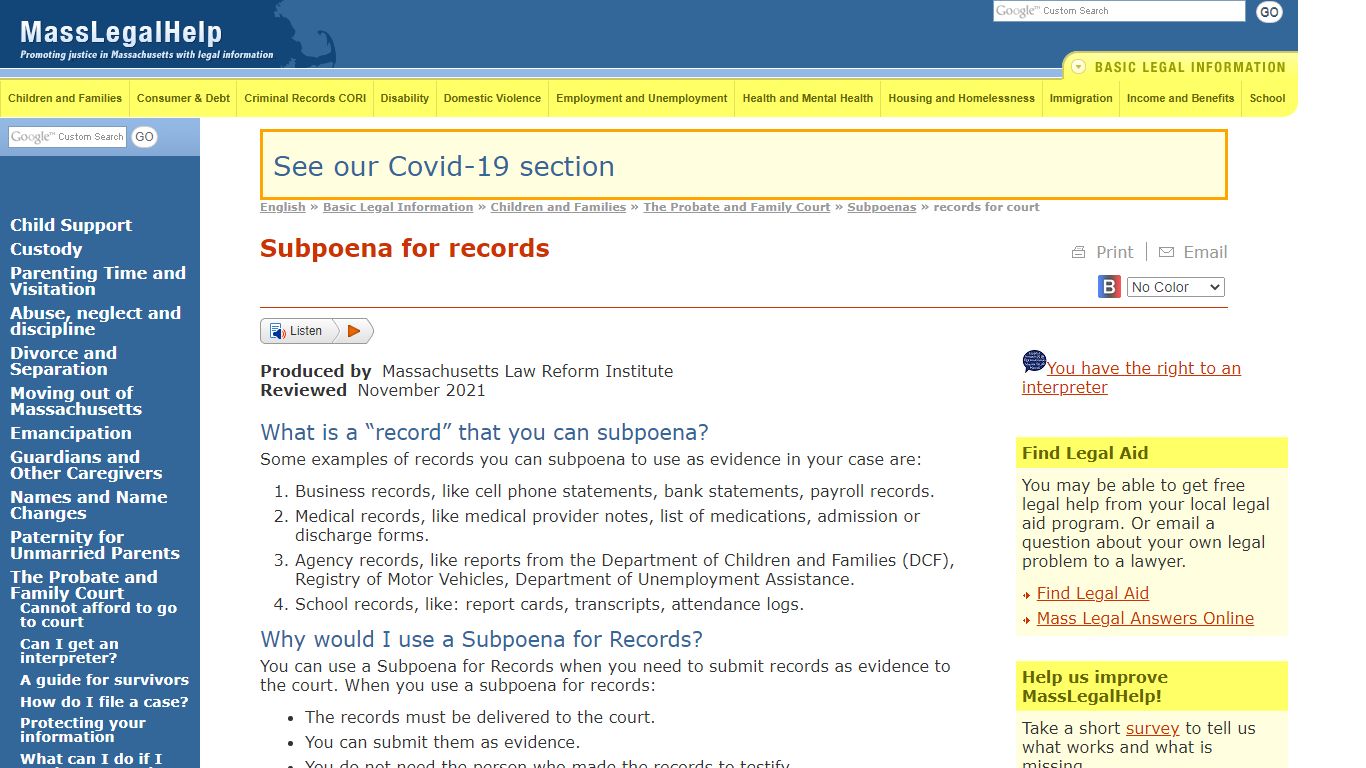Open the Domestic Violence tab

tap(492, 98)
